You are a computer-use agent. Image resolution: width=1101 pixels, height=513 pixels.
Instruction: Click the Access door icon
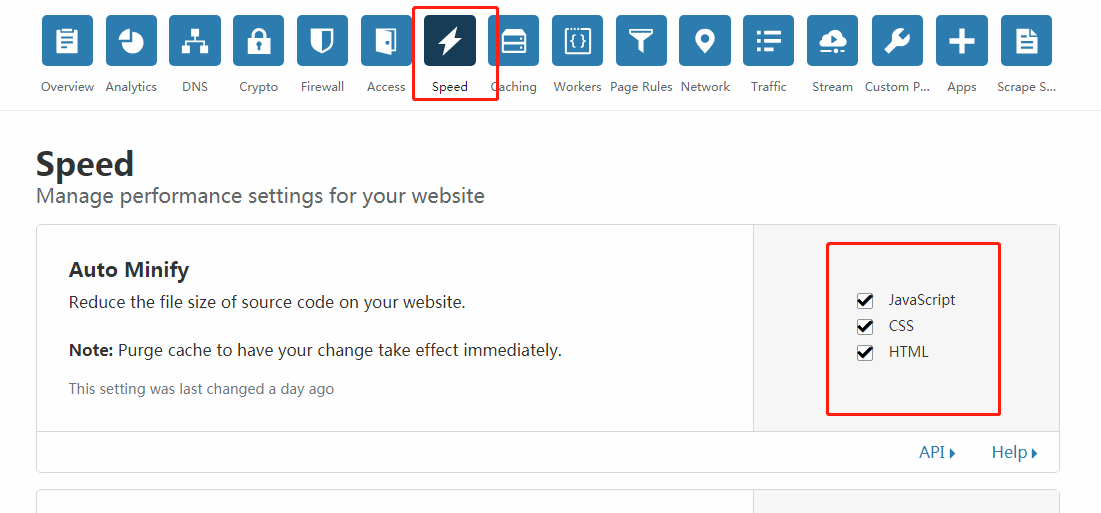point(386,41)
